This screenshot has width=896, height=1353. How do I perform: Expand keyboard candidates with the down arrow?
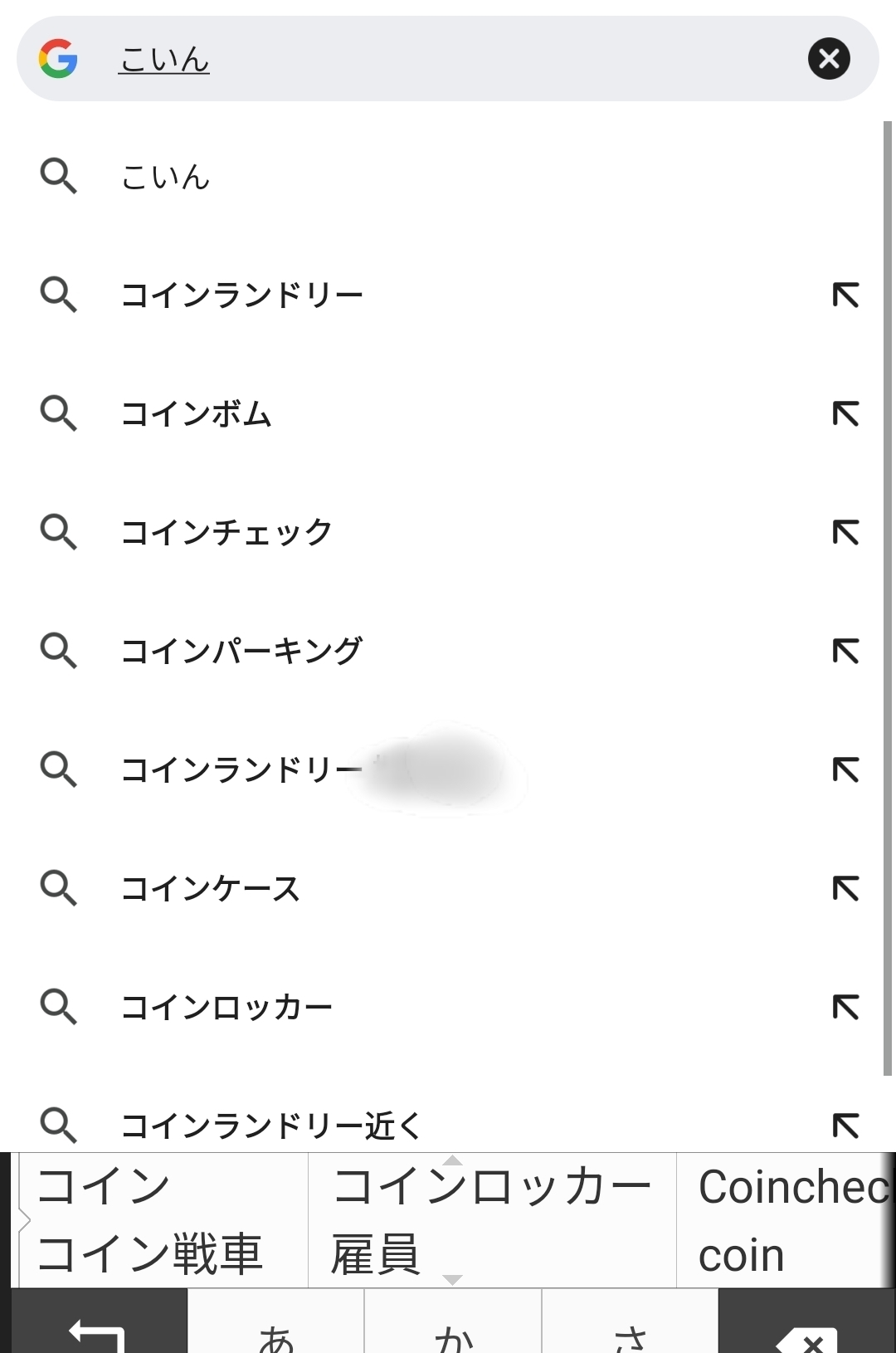point(452,1279)
